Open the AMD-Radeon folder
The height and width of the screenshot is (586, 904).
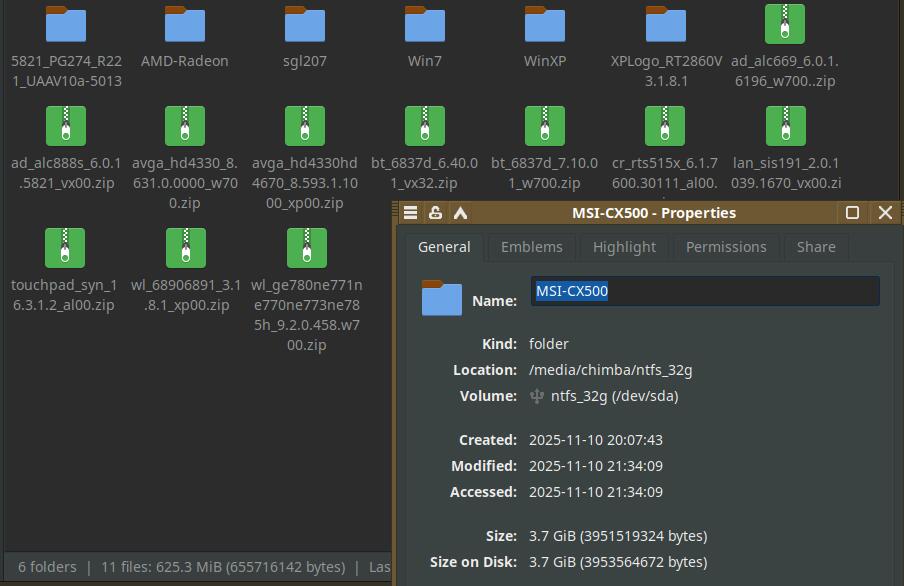pos(184,24)
